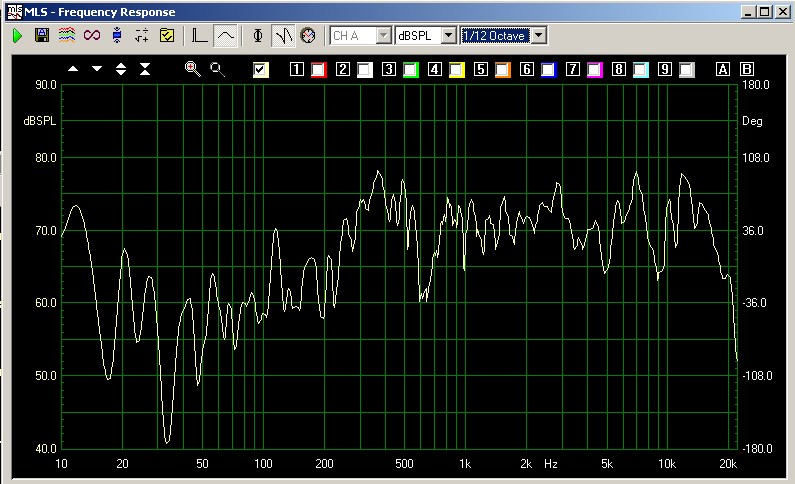This screenshot has height=484, width=795.
Task: Click the green Go/start measurement button
Action: 17,35
